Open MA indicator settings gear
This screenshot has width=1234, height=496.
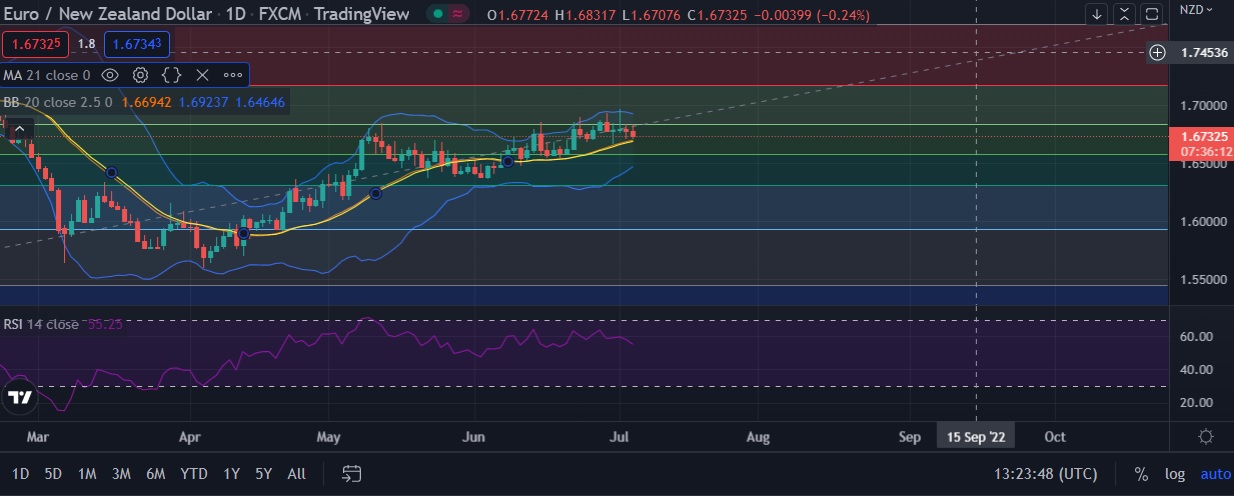coord(141,75)
